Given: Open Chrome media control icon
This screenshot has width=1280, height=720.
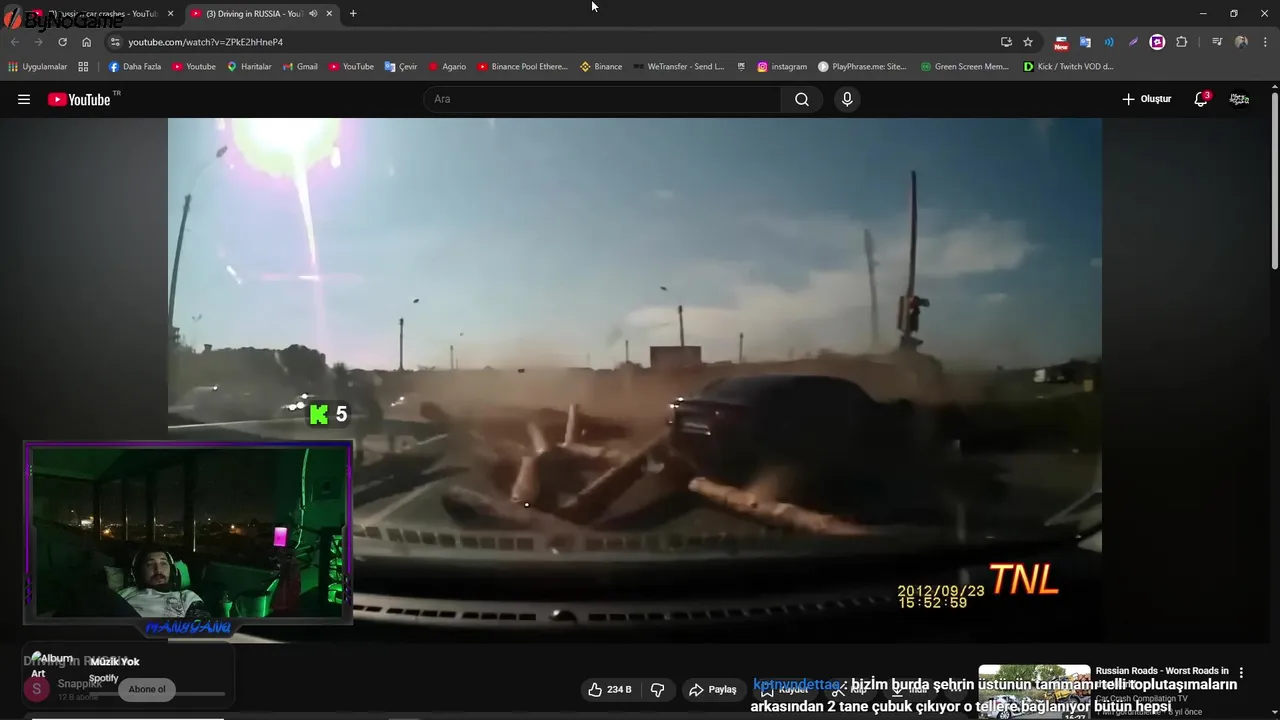Looking at the screenshot, I should point(1217,42).
